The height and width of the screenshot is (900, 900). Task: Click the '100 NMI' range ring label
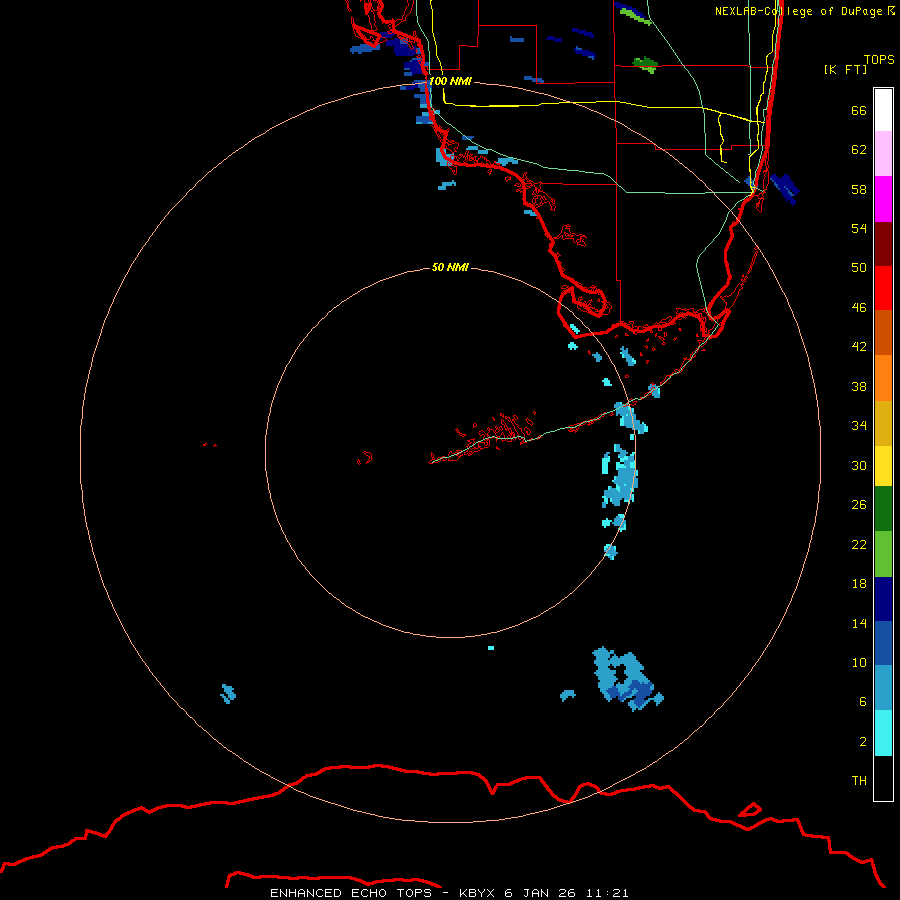click(450, 81)
